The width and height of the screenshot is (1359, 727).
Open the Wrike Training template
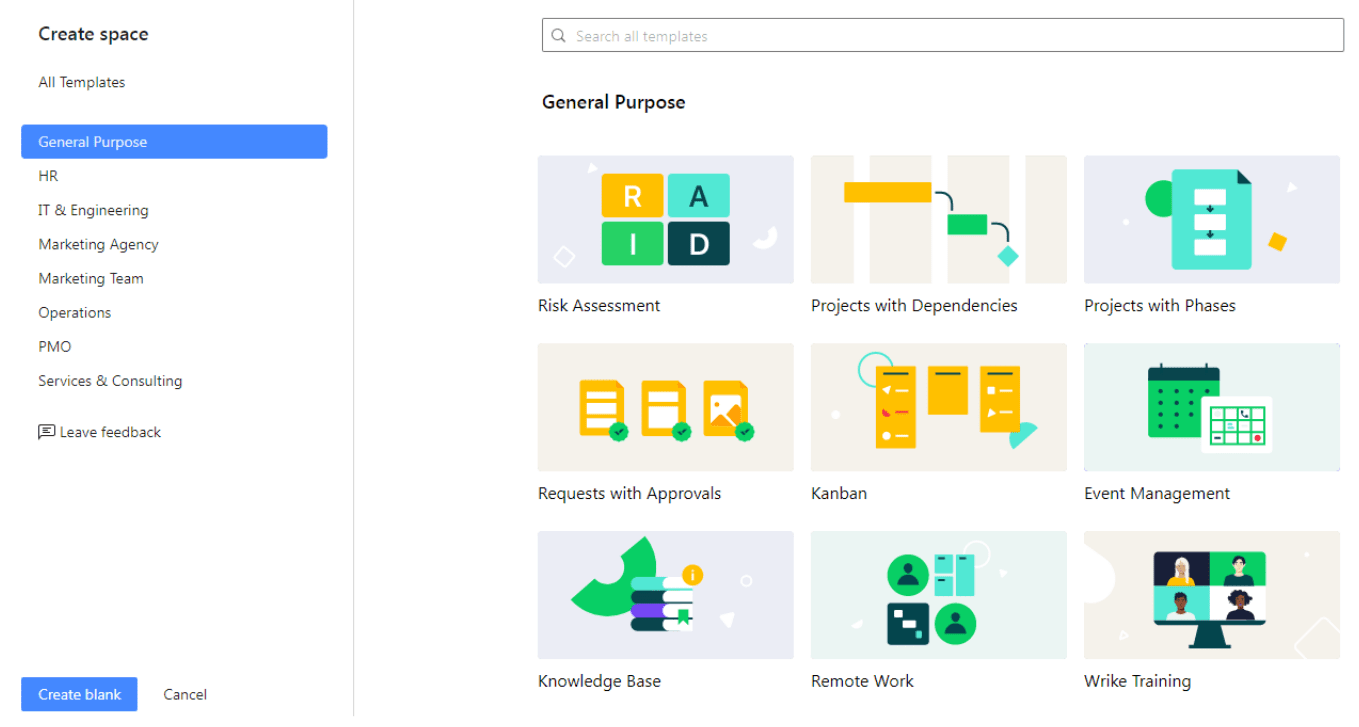tap(1211, 595)
